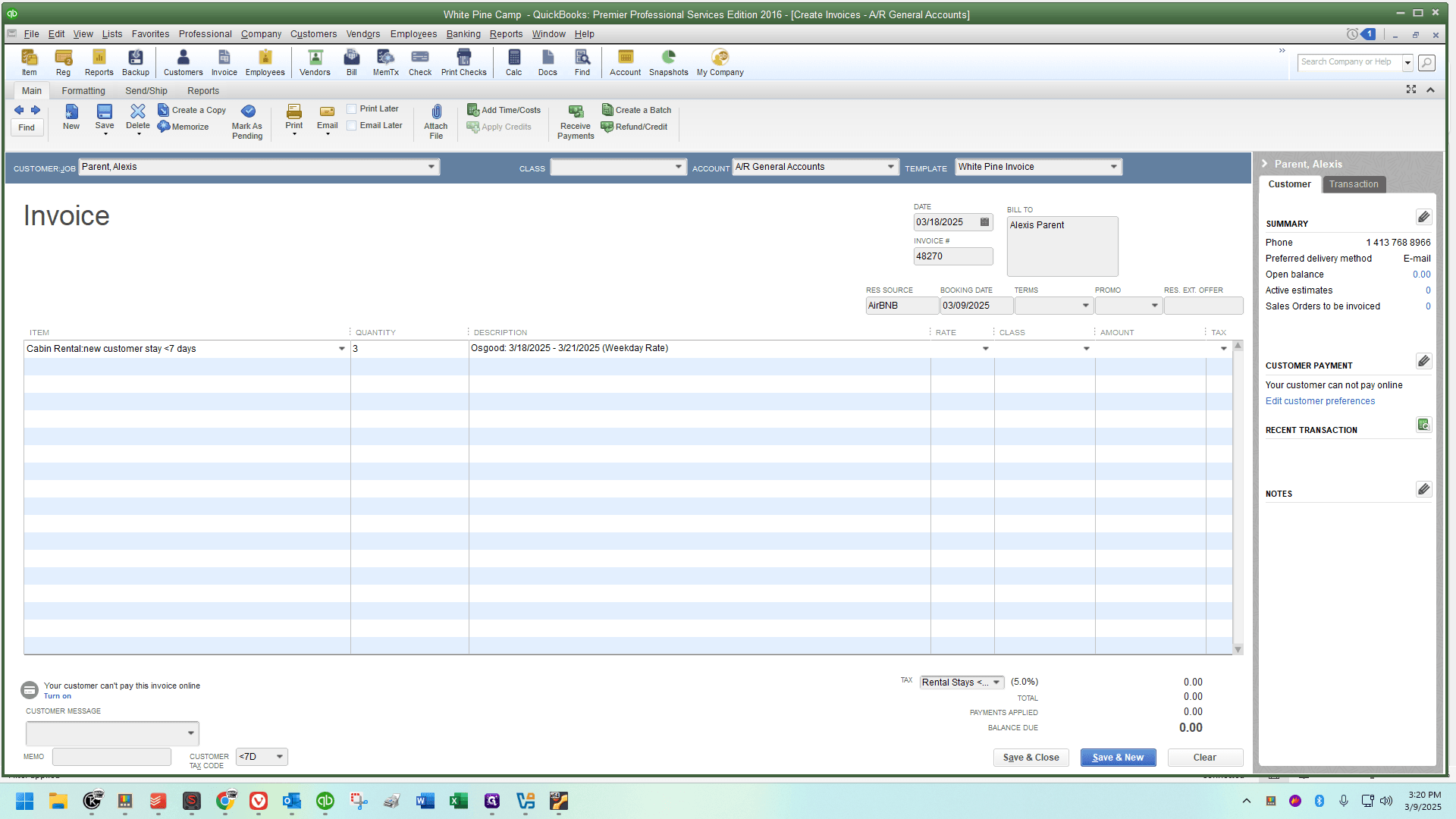Viewport: 1456px width, 819px height.
Task: Edit customer summary pencil icon
Action: tap(1423, 218)
